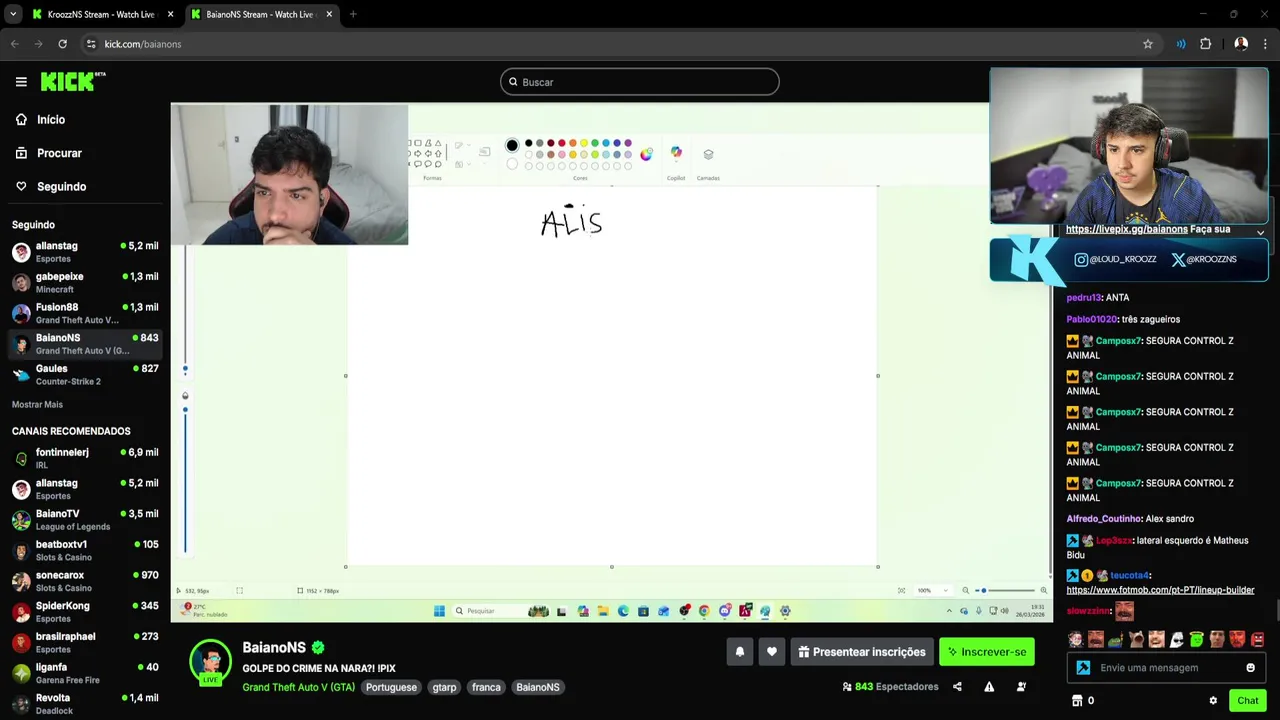Screen dimensions: 1280x720
Task: Open the Kick hamburger menu
Action: click(21, 82)
